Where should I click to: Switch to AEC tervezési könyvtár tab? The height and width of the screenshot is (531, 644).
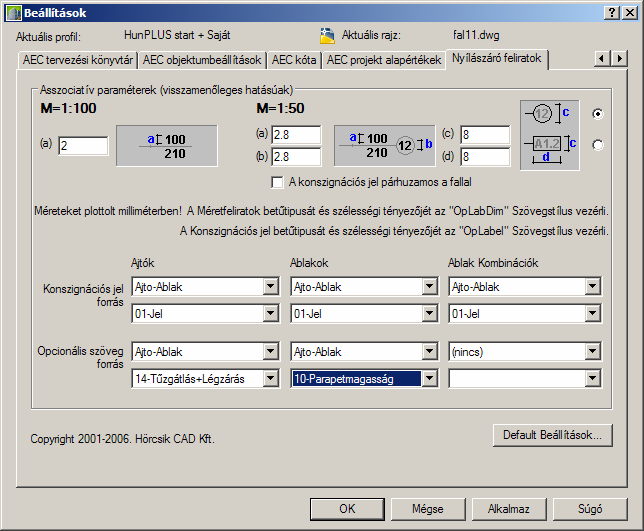(78, 60)
